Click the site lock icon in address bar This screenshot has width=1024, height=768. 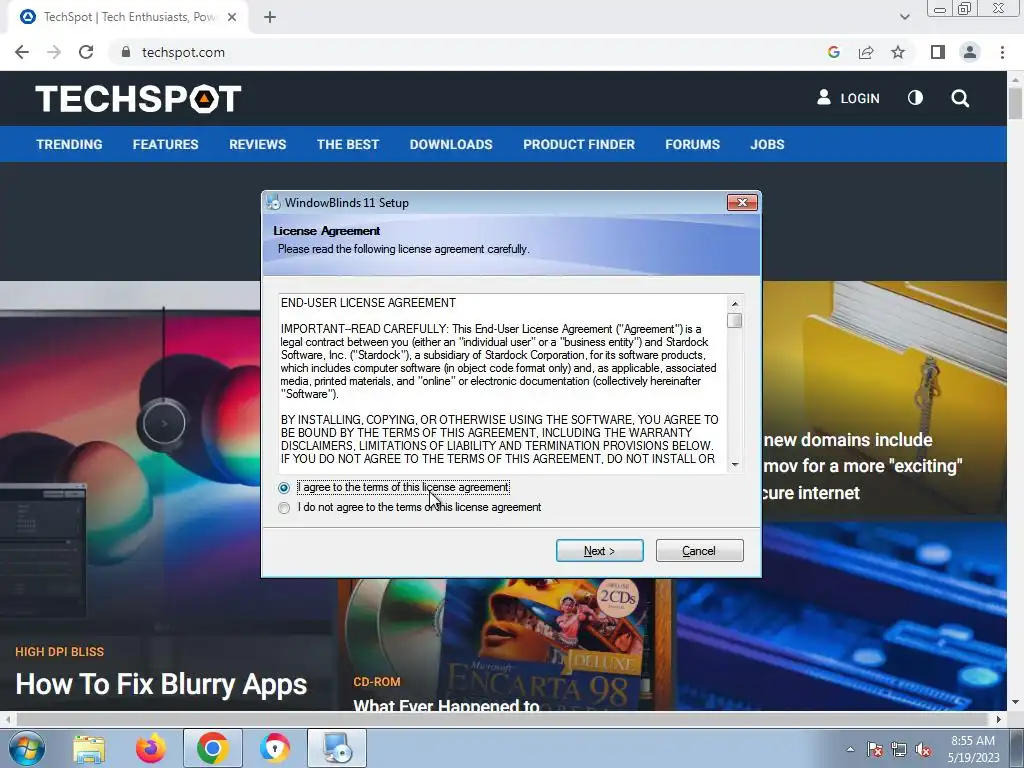126,52
